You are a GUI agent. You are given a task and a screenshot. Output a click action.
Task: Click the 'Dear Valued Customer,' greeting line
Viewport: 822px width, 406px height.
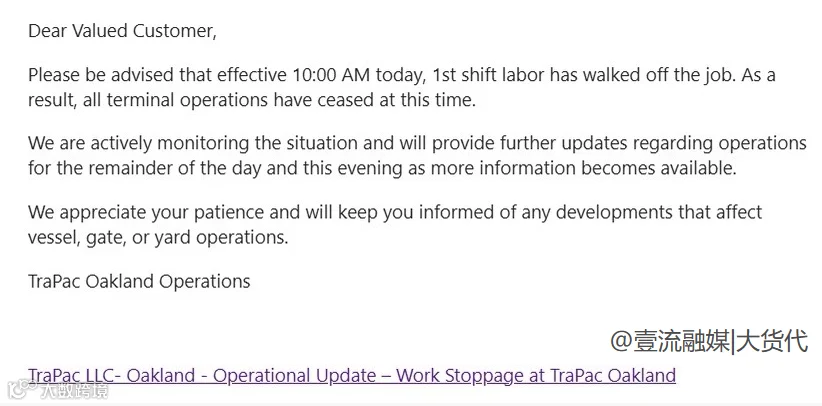pos(122,31)
